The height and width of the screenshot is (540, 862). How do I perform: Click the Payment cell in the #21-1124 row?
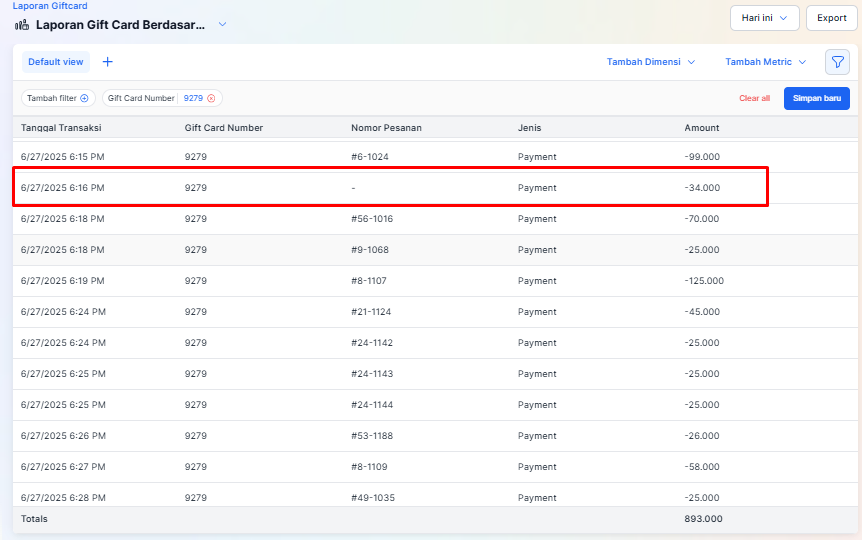point(537,312)
